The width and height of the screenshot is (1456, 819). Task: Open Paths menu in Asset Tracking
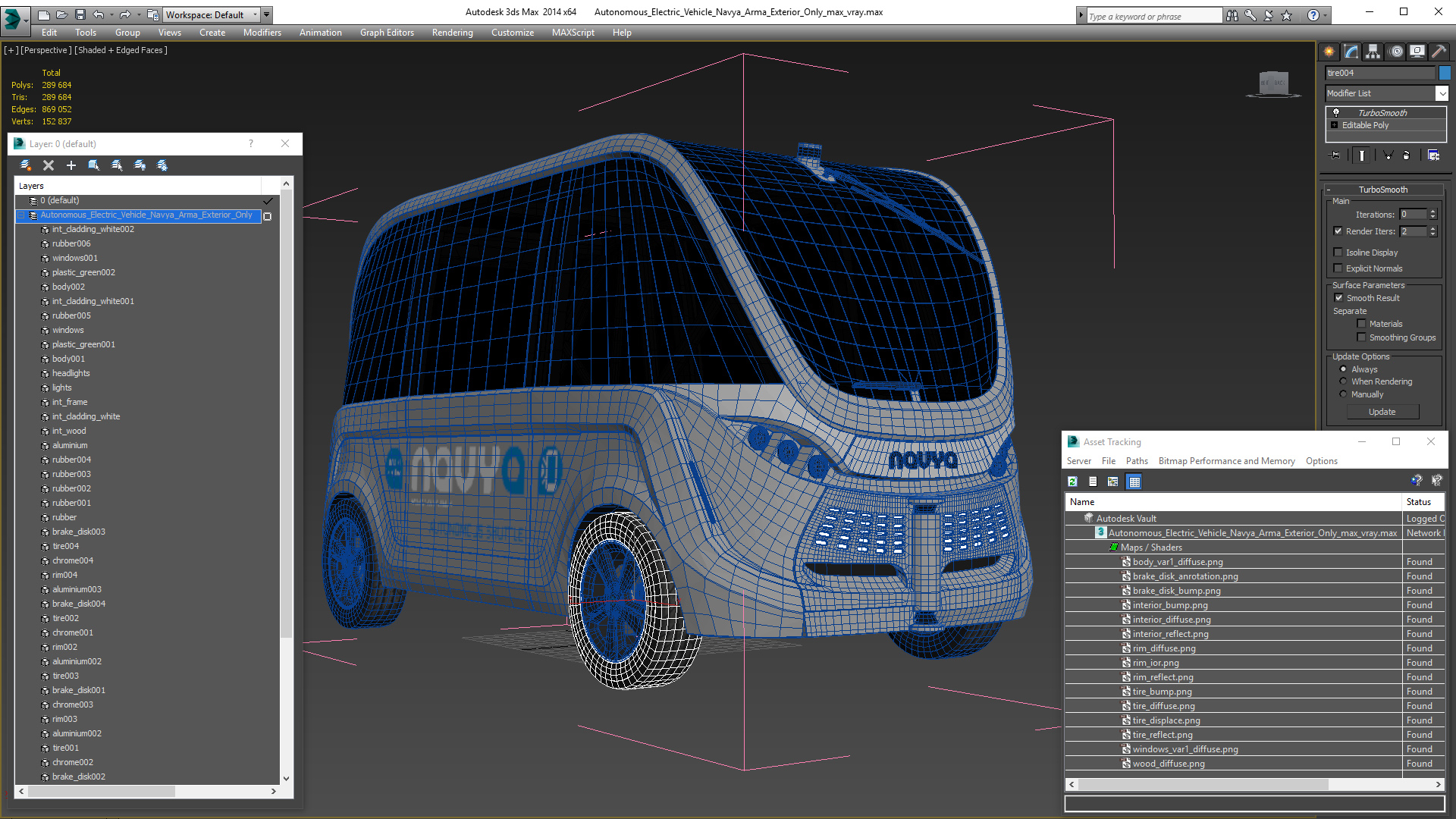tap(1137, 461)
